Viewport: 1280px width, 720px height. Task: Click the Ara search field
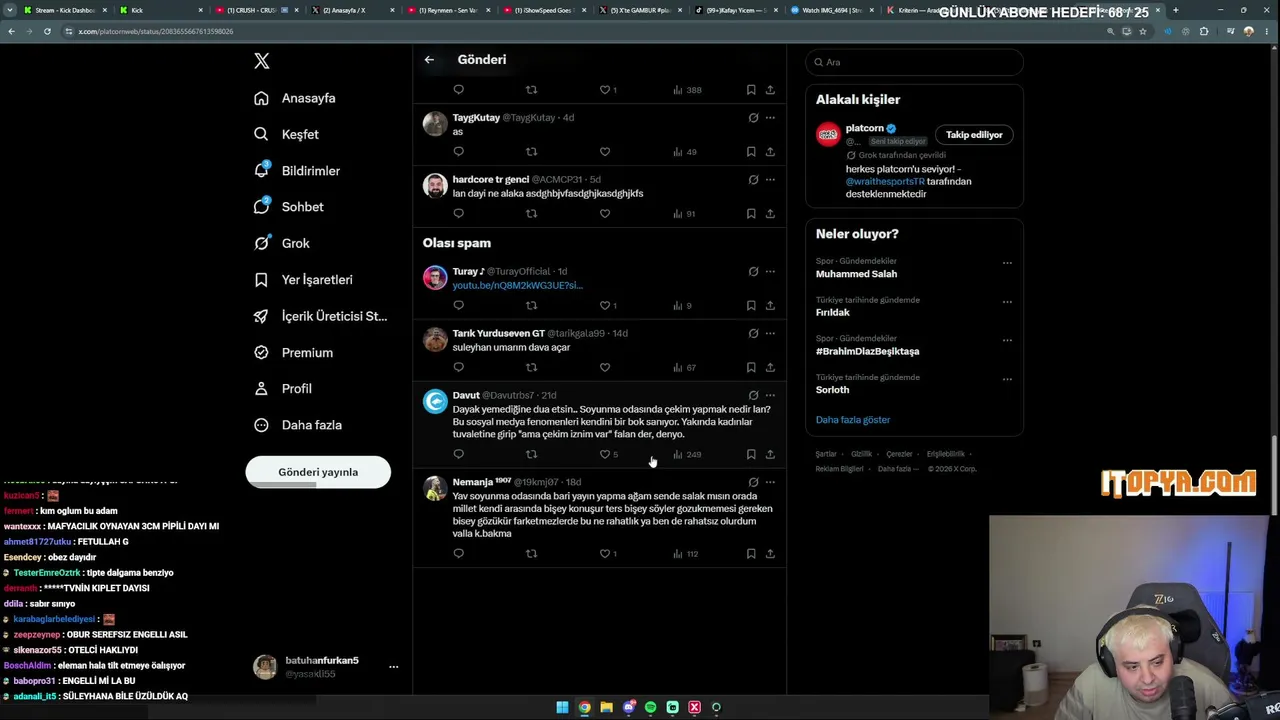pos(914,62)
